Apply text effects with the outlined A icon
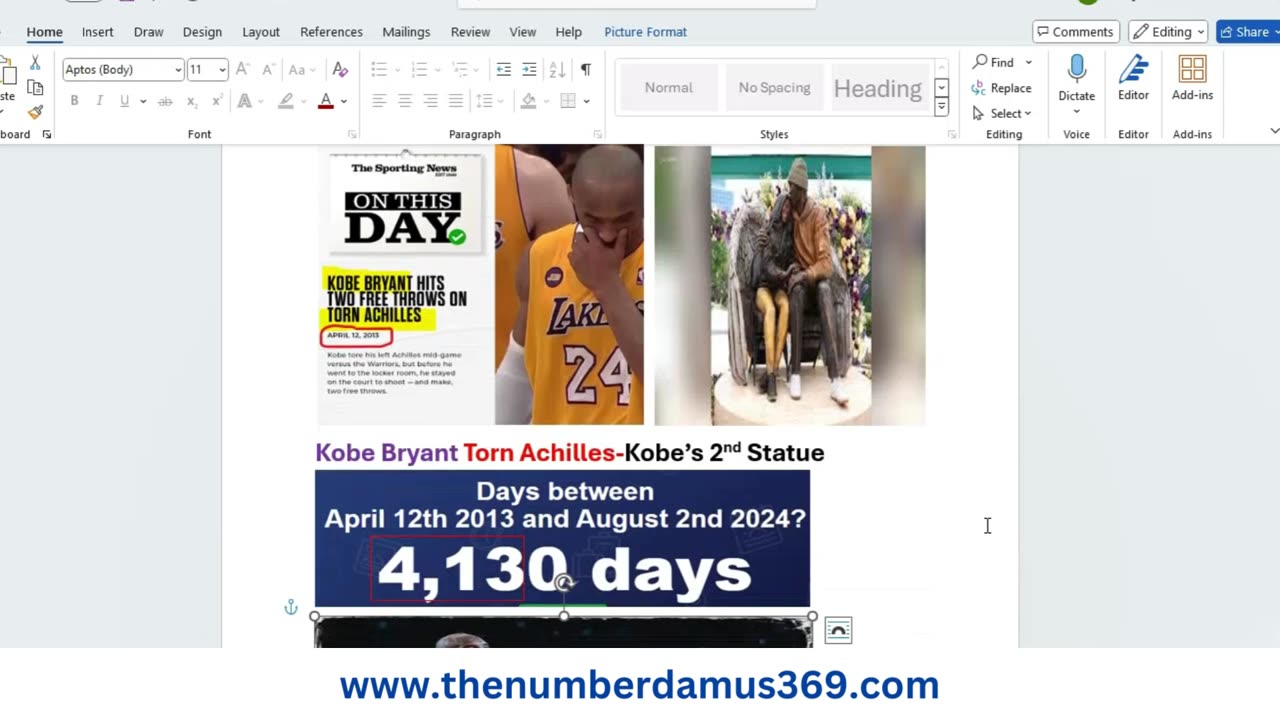The image size is (1280, 720). tap(244, 101)
